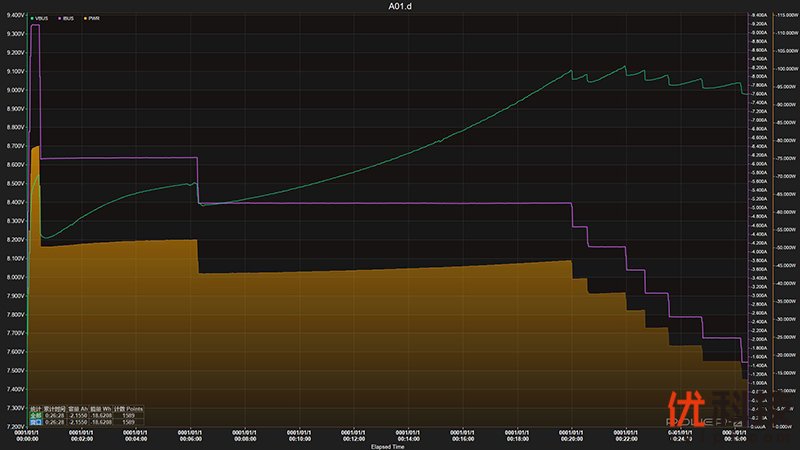Click the 00:10:00 time axis tick
The width and height of the screenshot is (800, 450).
pos(298,436)
